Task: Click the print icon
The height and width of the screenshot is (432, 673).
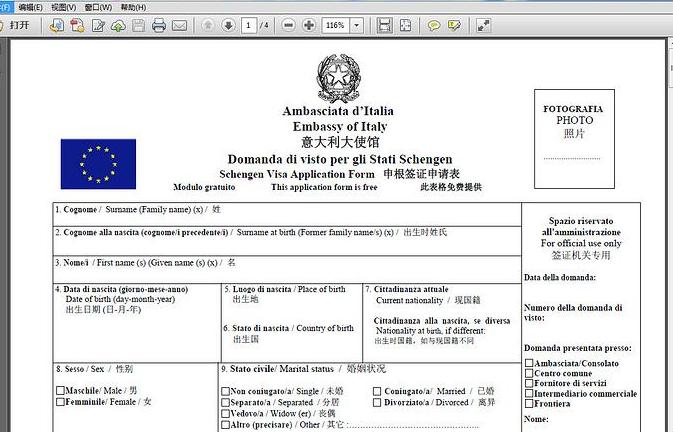Action: click(159, 25)
